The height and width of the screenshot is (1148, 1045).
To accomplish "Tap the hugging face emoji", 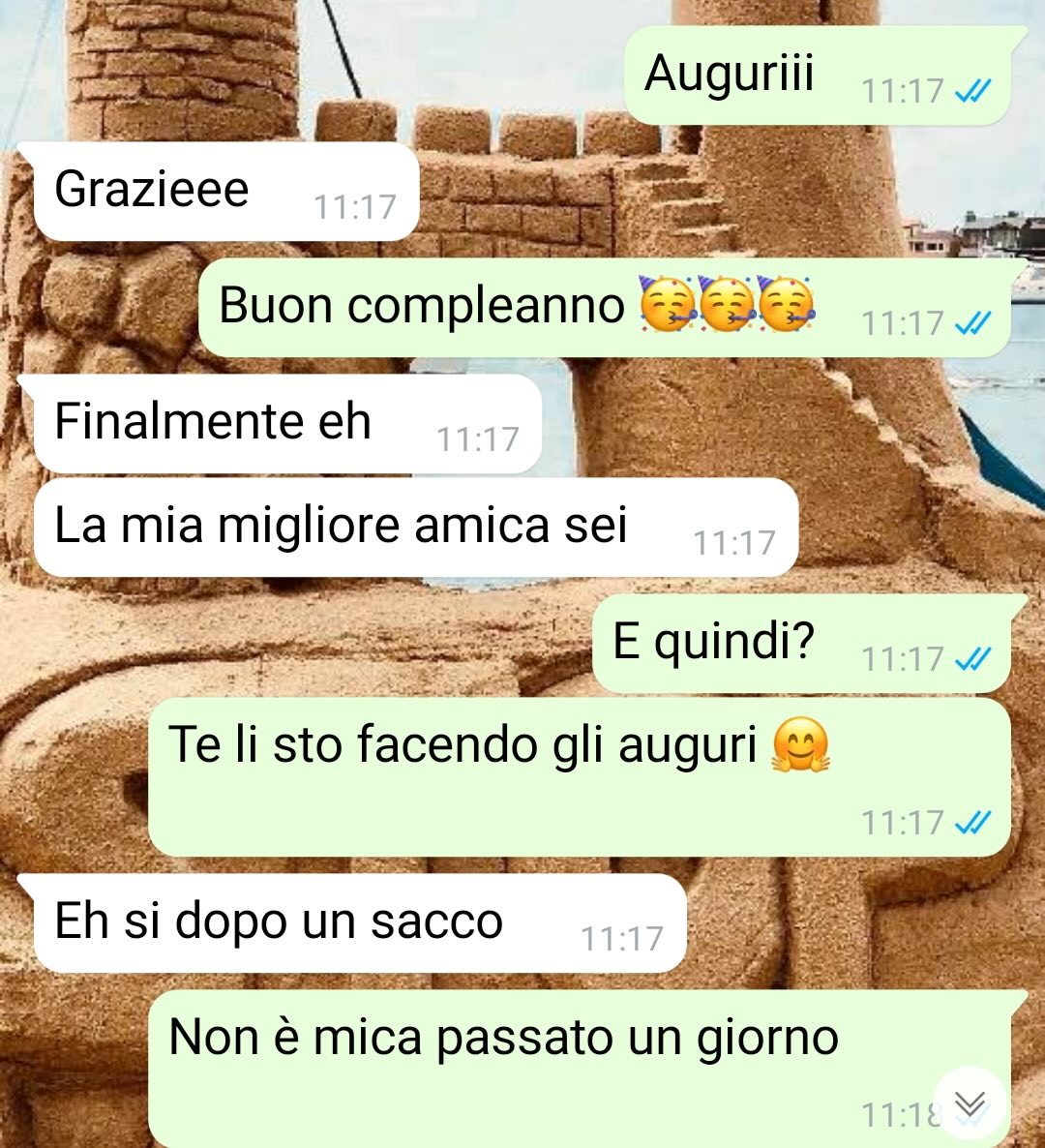I will 800,745.
